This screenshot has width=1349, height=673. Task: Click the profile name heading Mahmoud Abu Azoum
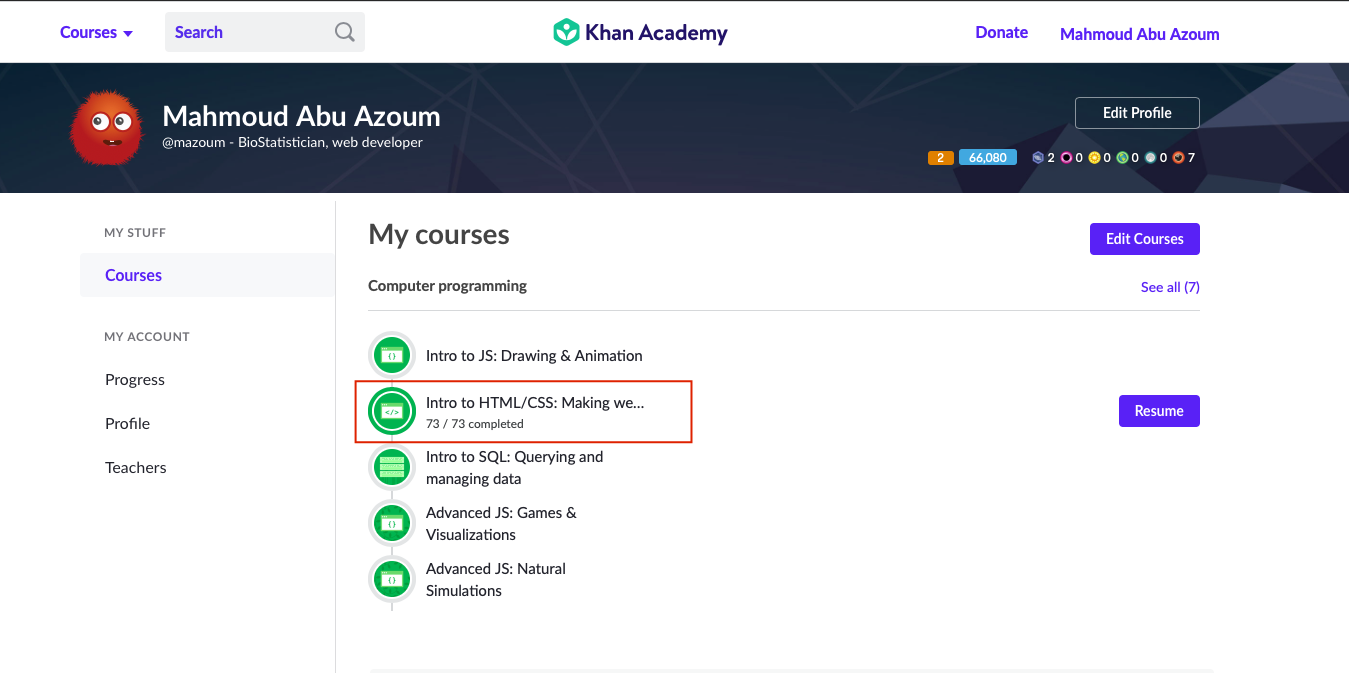(301, 116)
